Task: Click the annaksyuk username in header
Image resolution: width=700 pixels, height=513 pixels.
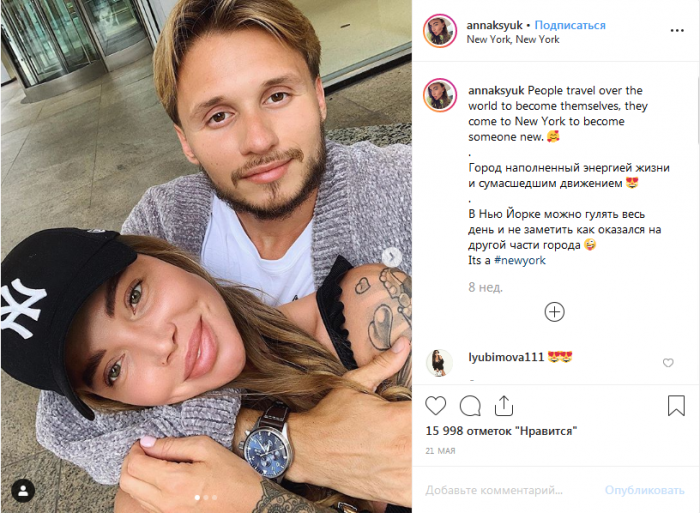Action: [494, 25]
